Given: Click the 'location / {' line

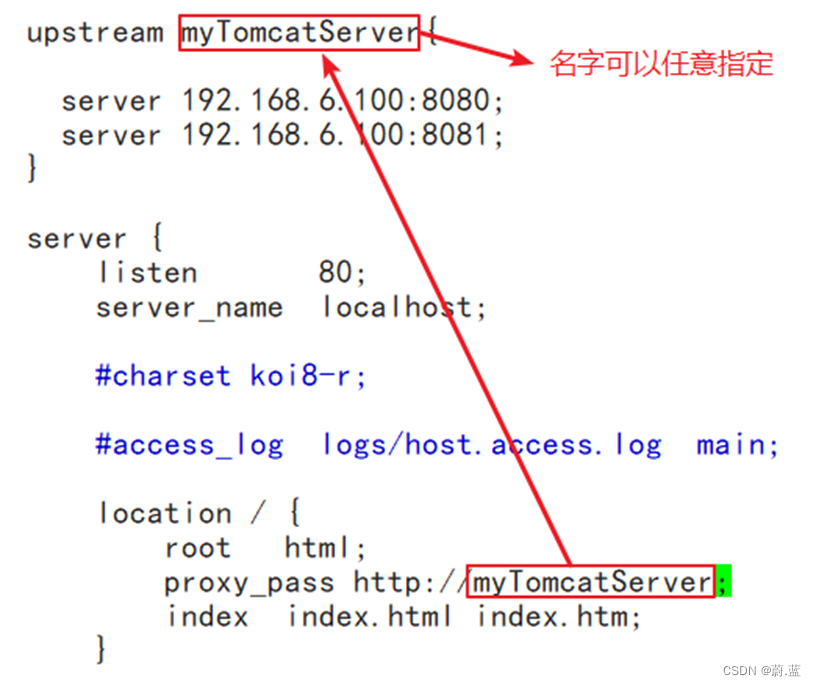Looking at the screenshot, I should (199, 513).
